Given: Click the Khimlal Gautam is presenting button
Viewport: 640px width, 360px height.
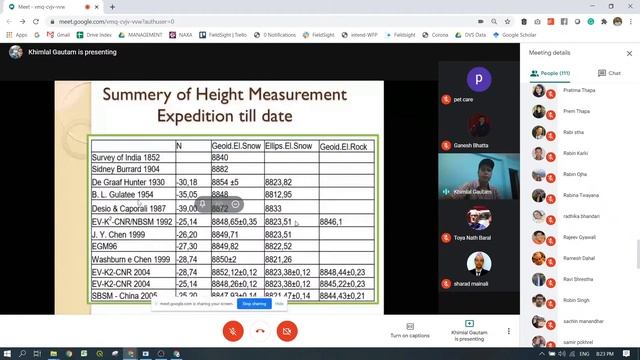Looking at the screenshot, I should point(469,331).
